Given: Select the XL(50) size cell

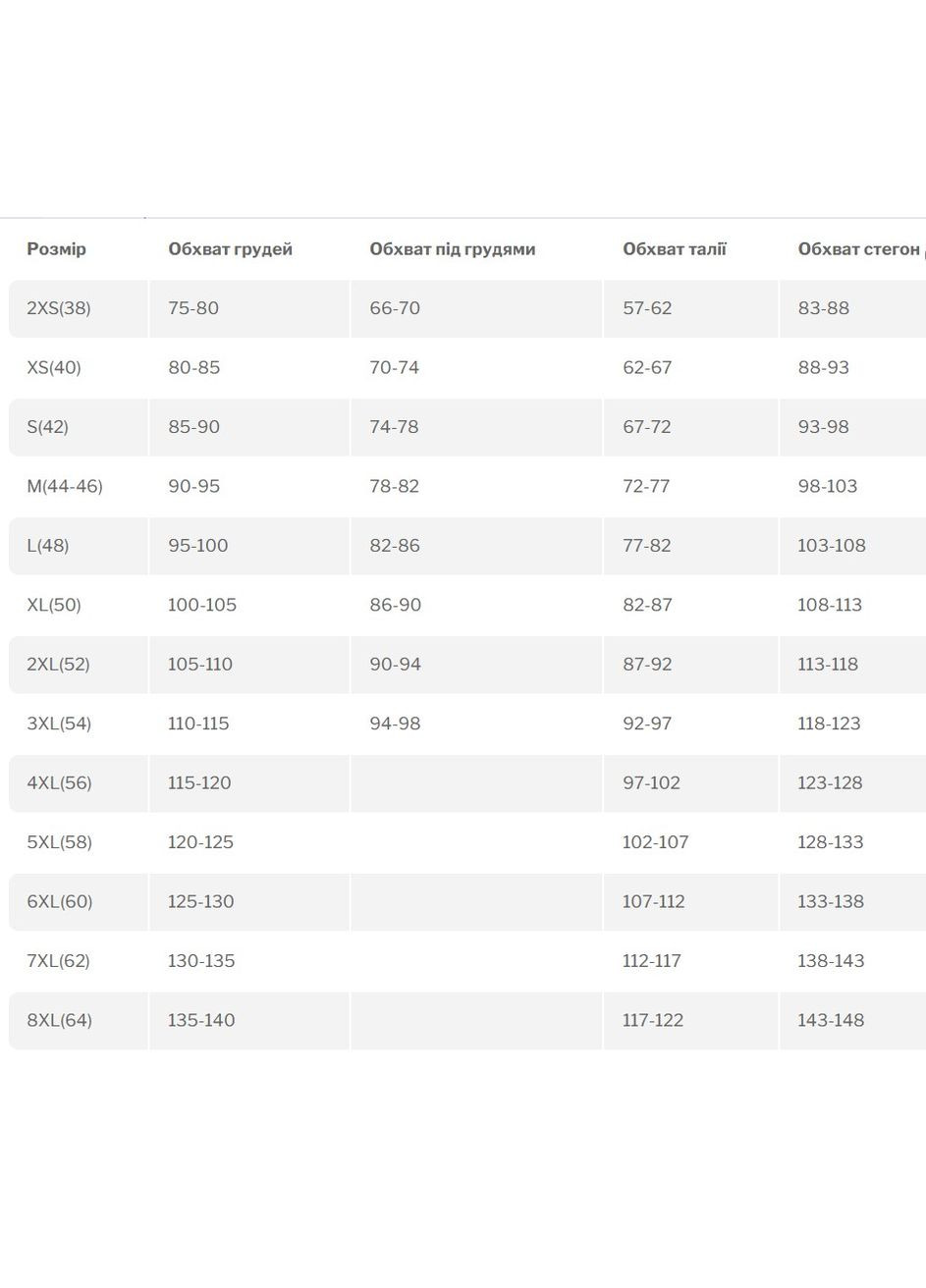Looking at the screenshot, I should [54, 605].
